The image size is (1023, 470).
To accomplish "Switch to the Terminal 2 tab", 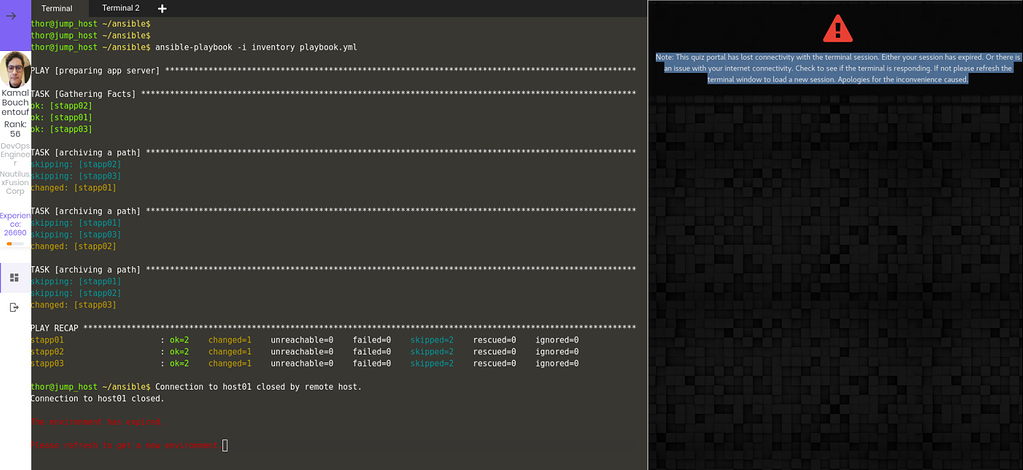I will pos(121,8).
